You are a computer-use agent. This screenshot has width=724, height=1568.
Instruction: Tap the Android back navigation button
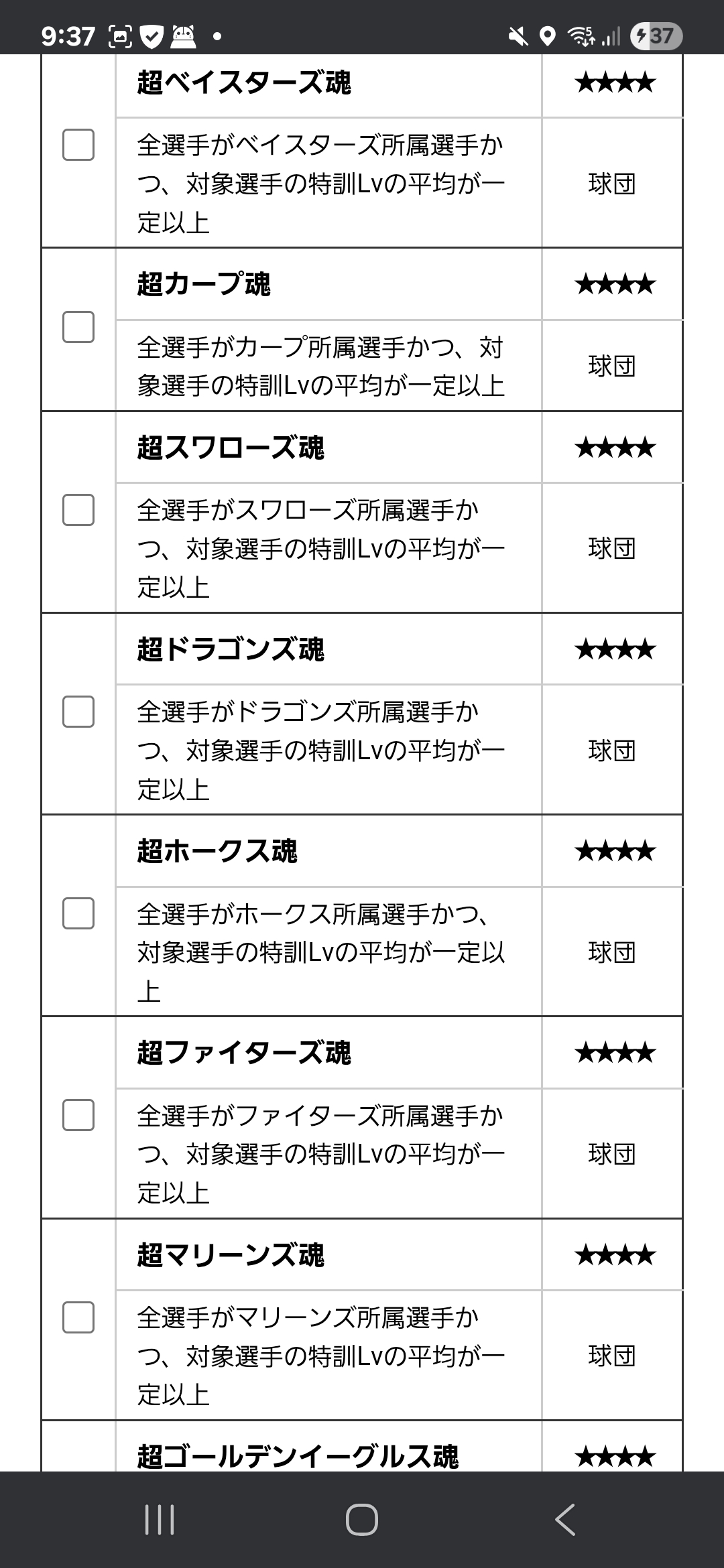point(565,1519)
